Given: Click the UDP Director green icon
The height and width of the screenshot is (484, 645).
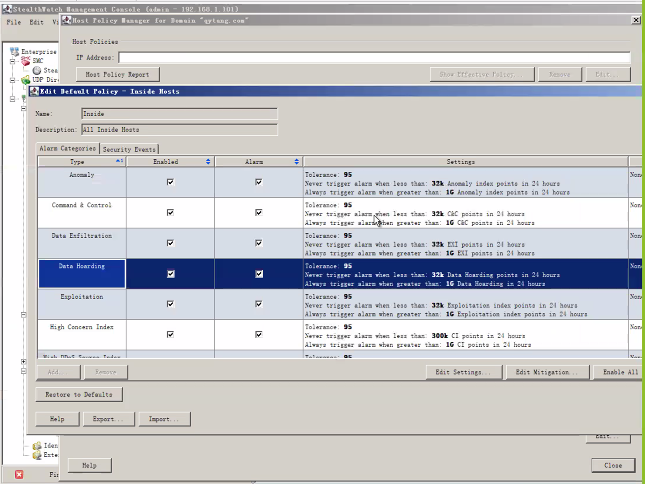Looking at the screenshot, I should 26,80.
